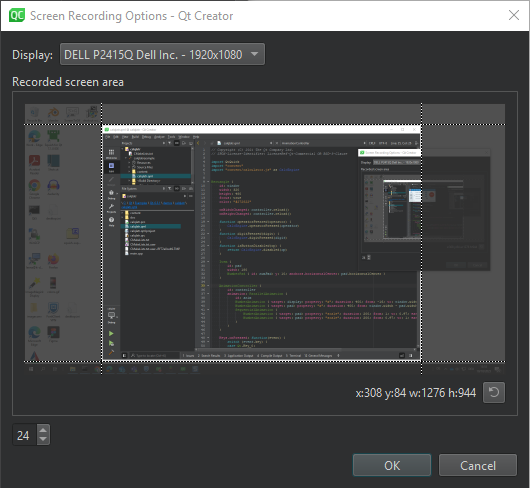This screenshot has width=530, height=488.
Task: Click the reset recorded area icon button
Action: coord(494,392)
